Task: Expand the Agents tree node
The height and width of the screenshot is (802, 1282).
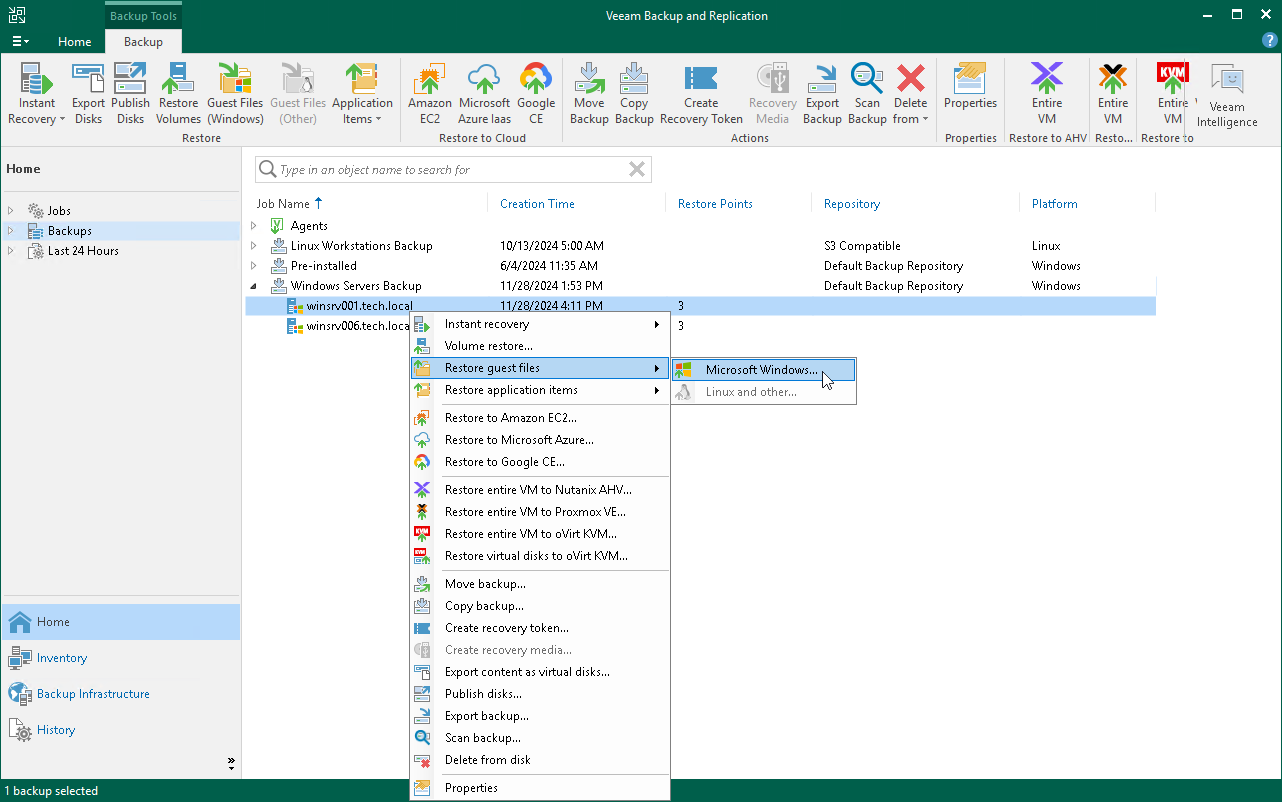Action: [254, 226]
